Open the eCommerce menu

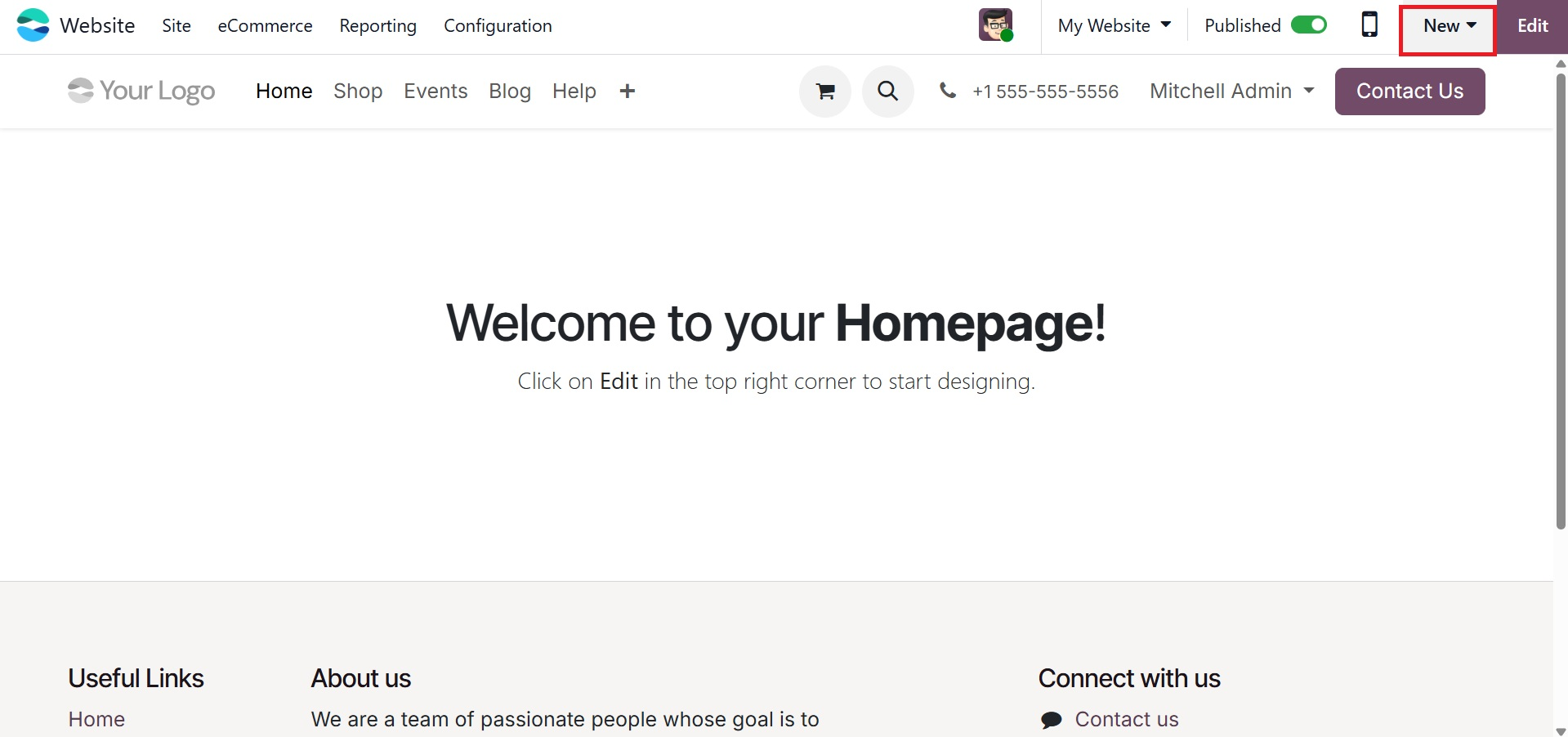coord(265,26)
